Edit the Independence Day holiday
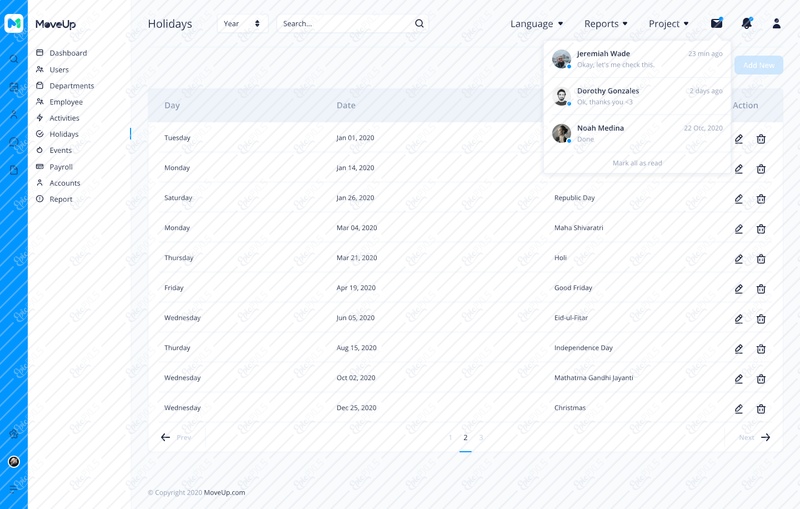Image resolution: width=800 pixels, height=509 pixels. (738, 349)
